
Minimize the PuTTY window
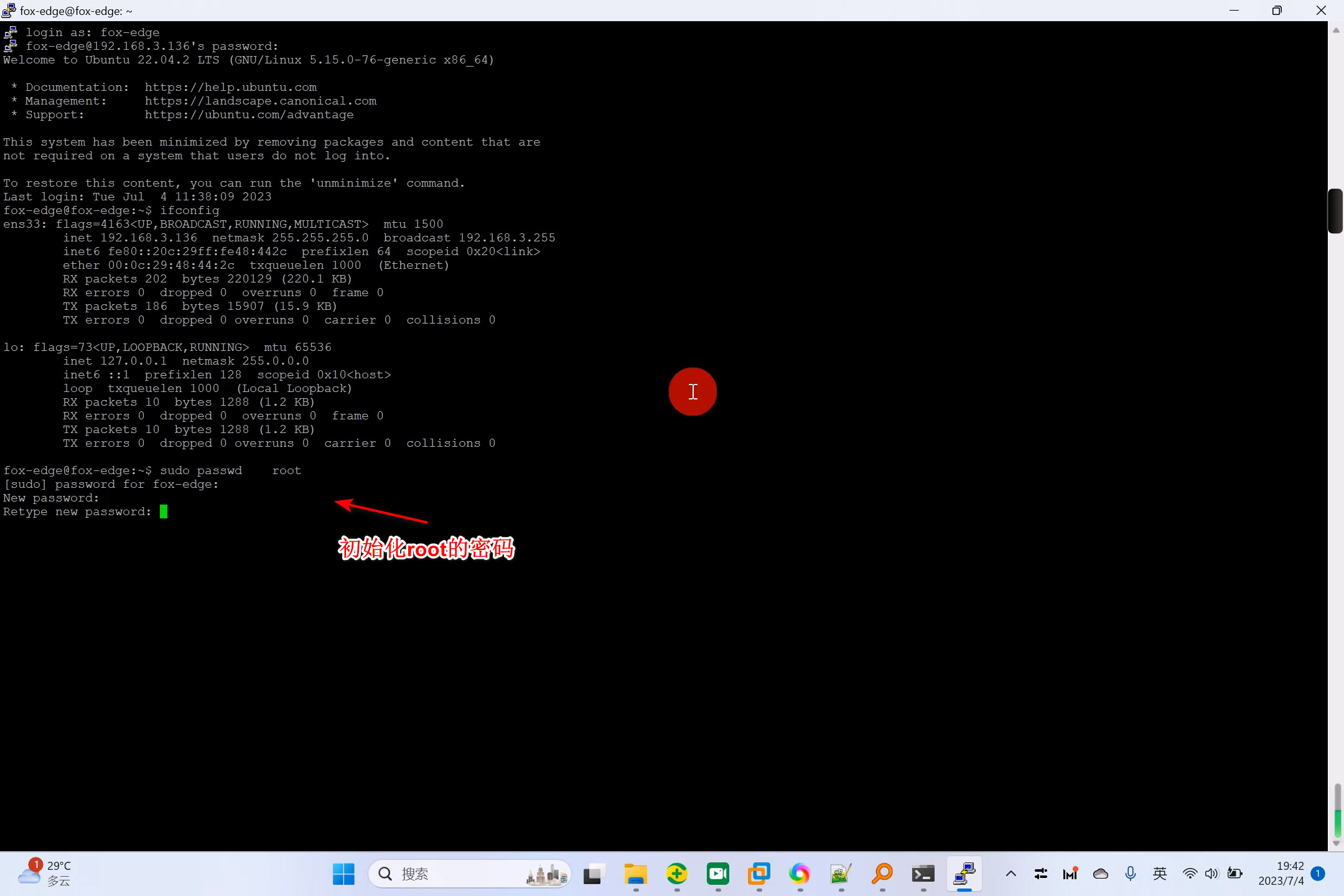coord(1234,11)
